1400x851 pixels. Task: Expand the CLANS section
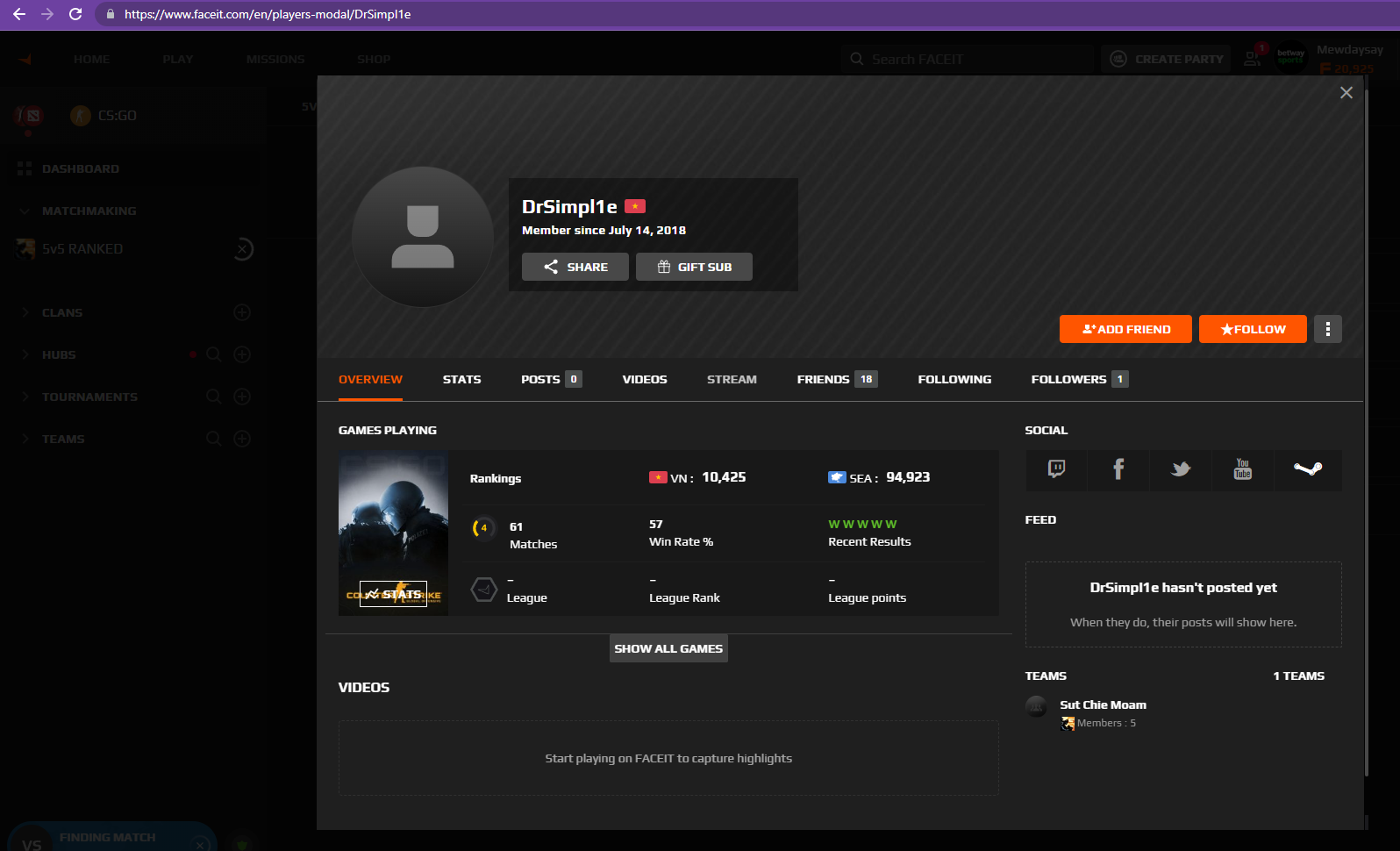pos(25,312)
